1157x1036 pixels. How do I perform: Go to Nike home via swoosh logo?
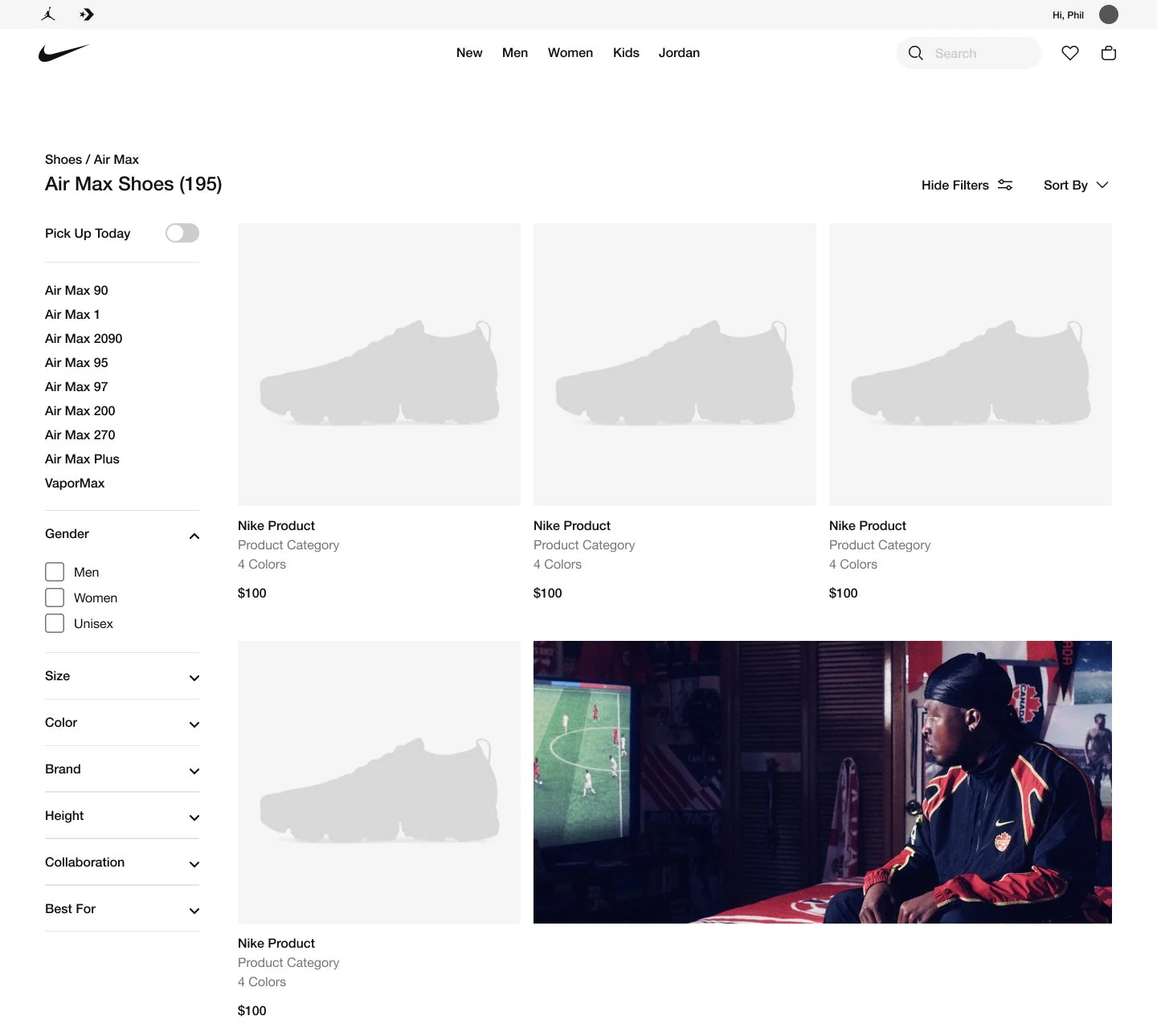(63, 53)
